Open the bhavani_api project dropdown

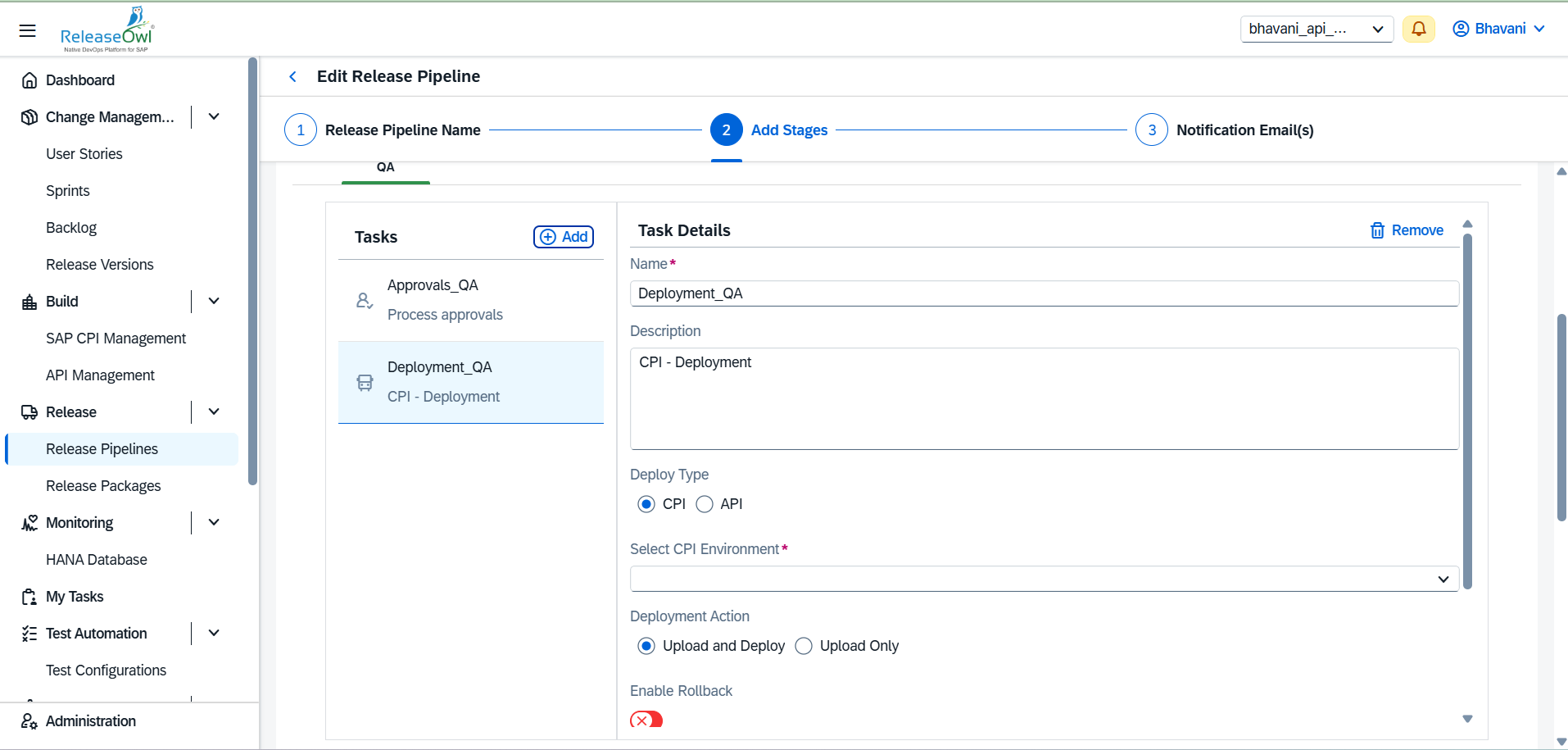click(x=1316, y=29)
